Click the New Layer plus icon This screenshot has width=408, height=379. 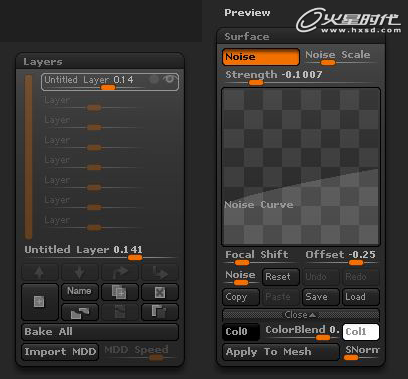[40, 302]
